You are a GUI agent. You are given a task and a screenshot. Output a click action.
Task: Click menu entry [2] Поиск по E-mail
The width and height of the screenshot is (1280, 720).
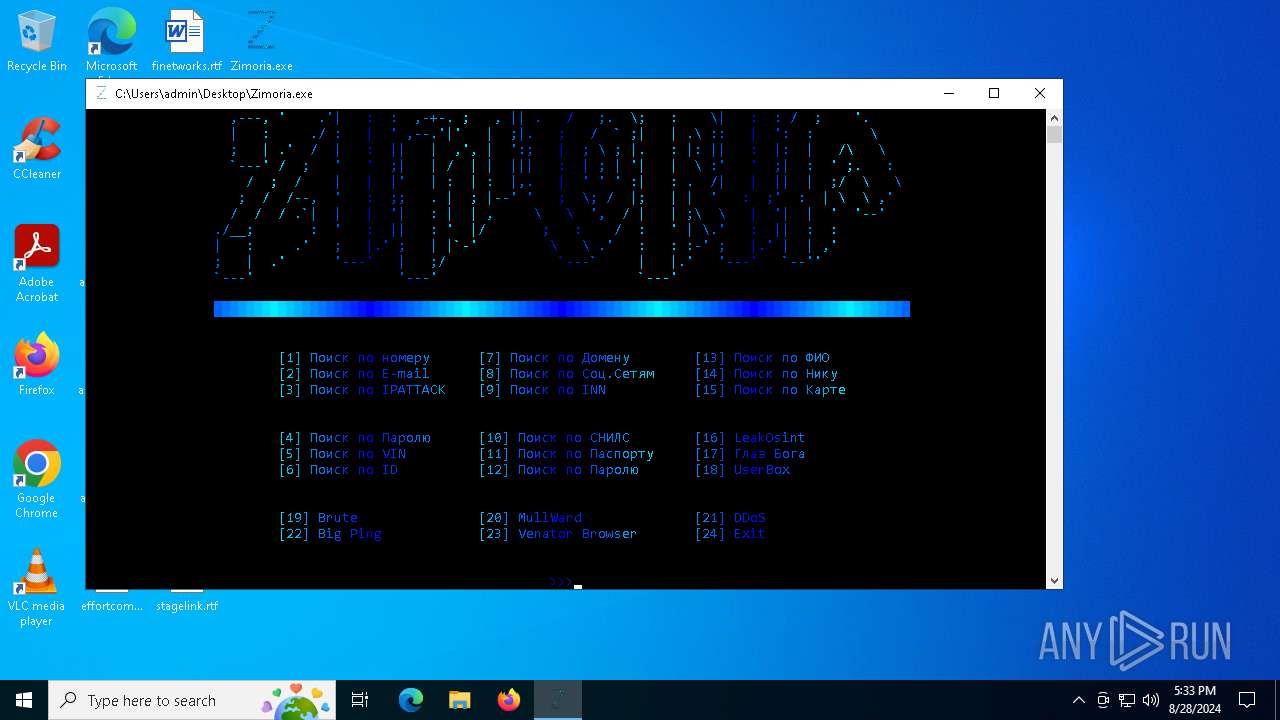354,373
